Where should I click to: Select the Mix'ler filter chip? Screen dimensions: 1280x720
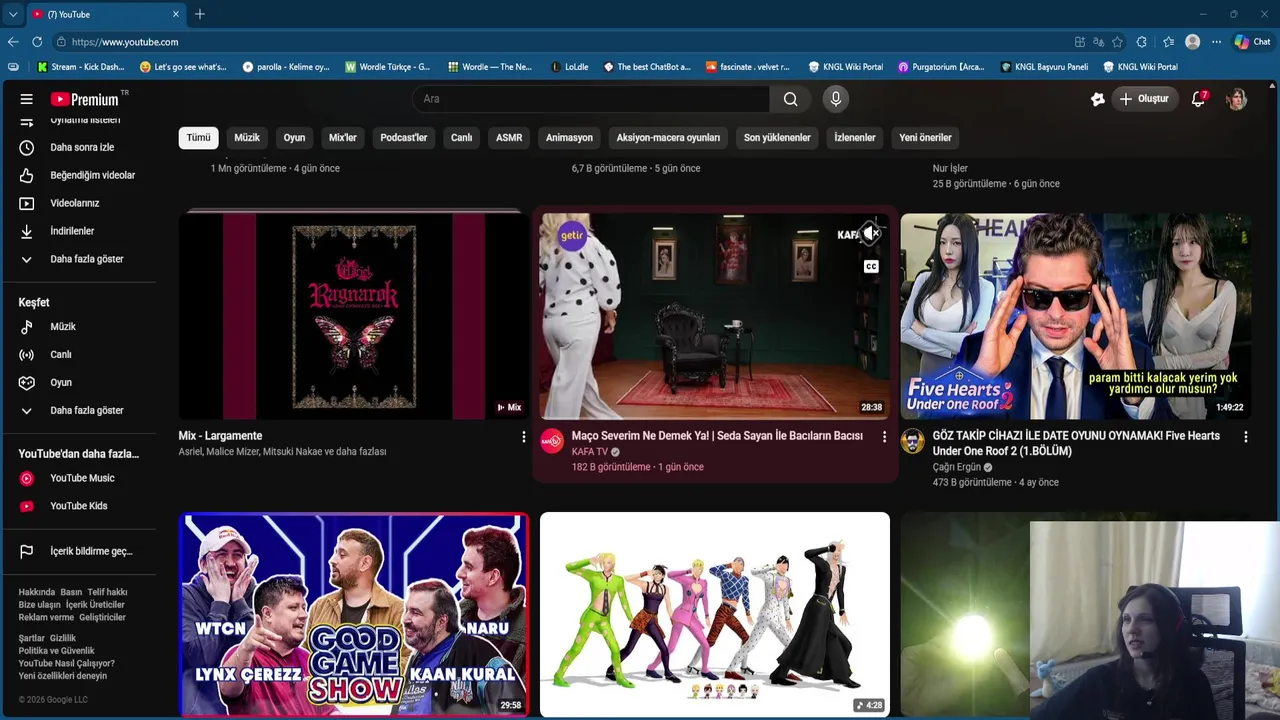coord(343,138)
